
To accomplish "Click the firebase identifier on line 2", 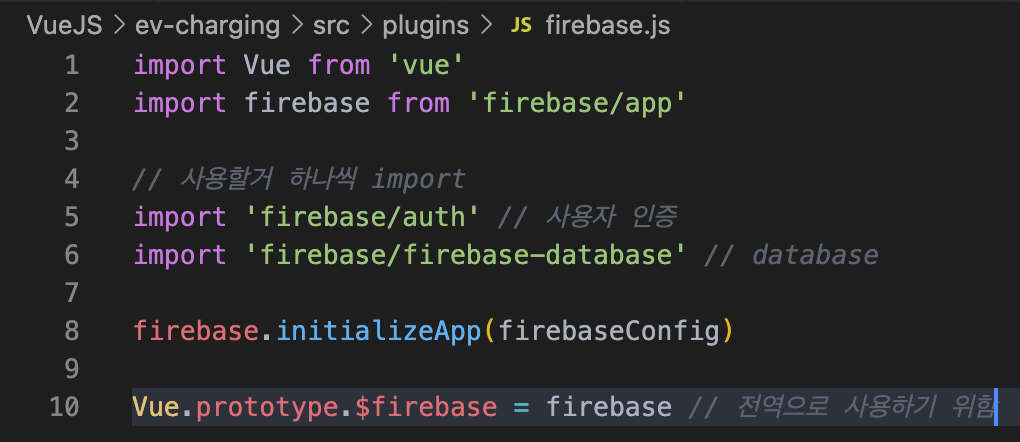I will pyautogui.click(x=306, y=103).
